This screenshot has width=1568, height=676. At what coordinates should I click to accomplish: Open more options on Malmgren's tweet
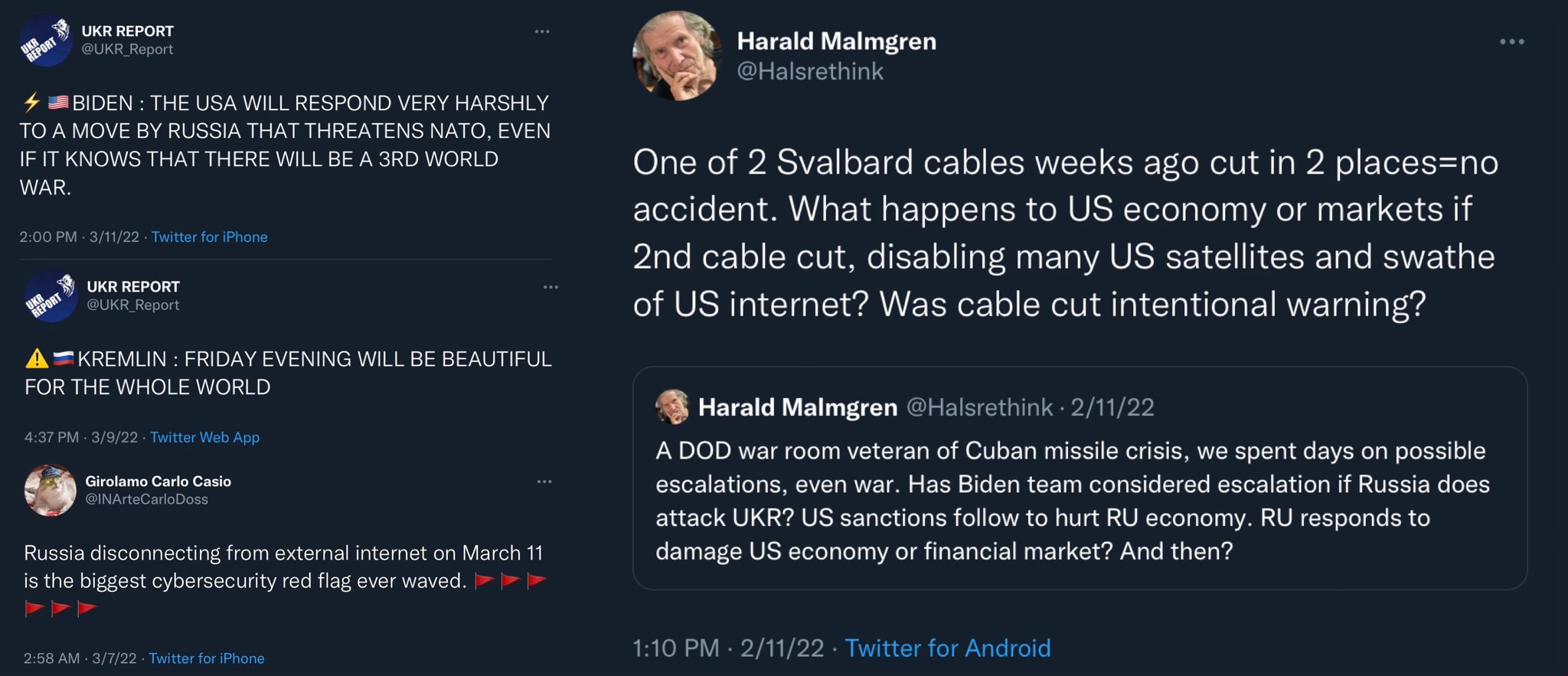click(x=1512, y=42)
